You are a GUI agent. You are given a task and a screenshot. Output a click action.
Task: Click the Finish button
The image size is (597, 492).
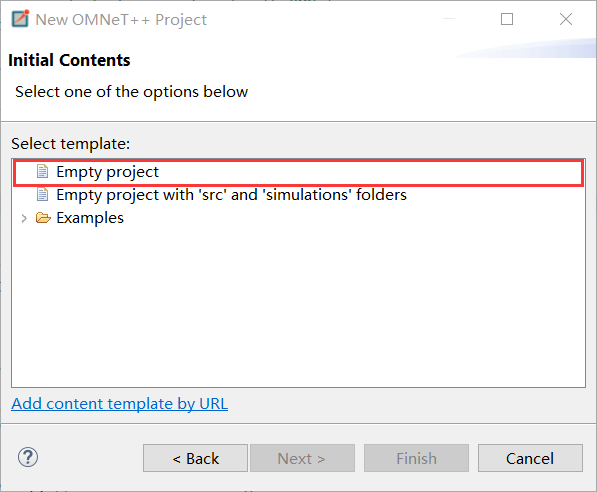pos(416,458)
